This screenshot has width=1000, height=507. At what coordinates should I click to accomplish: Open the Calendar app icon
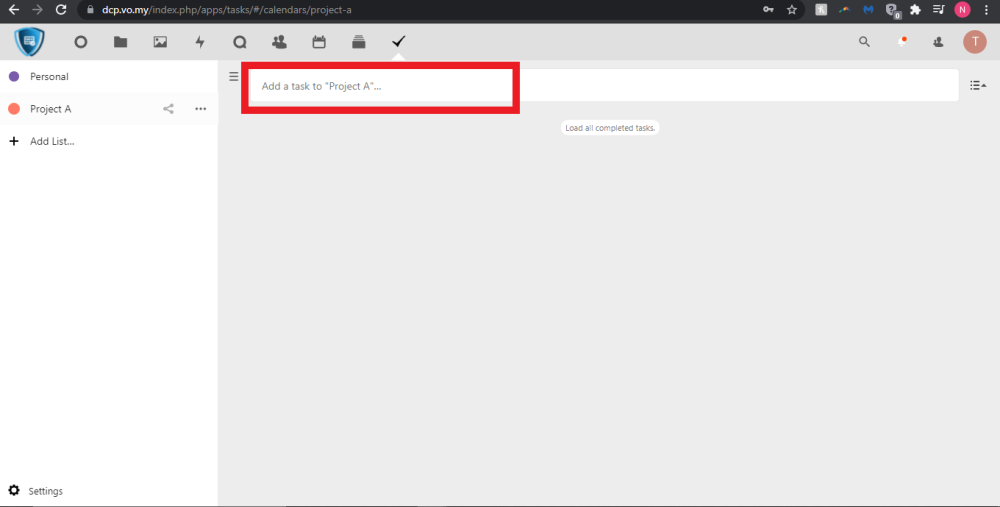319,42
